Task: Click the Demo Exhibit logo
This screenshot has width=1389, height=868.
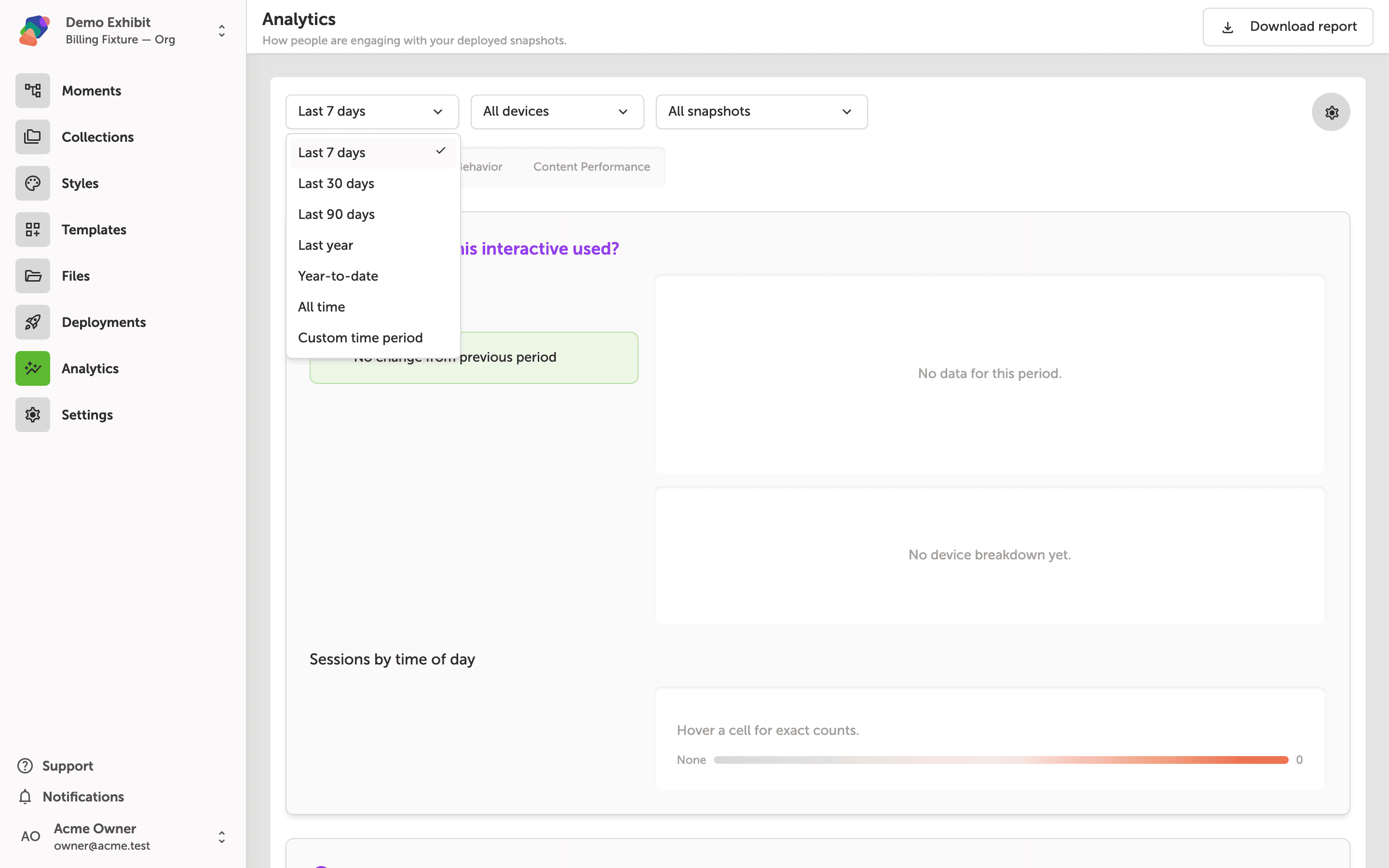Action: [x=34, y=30]
